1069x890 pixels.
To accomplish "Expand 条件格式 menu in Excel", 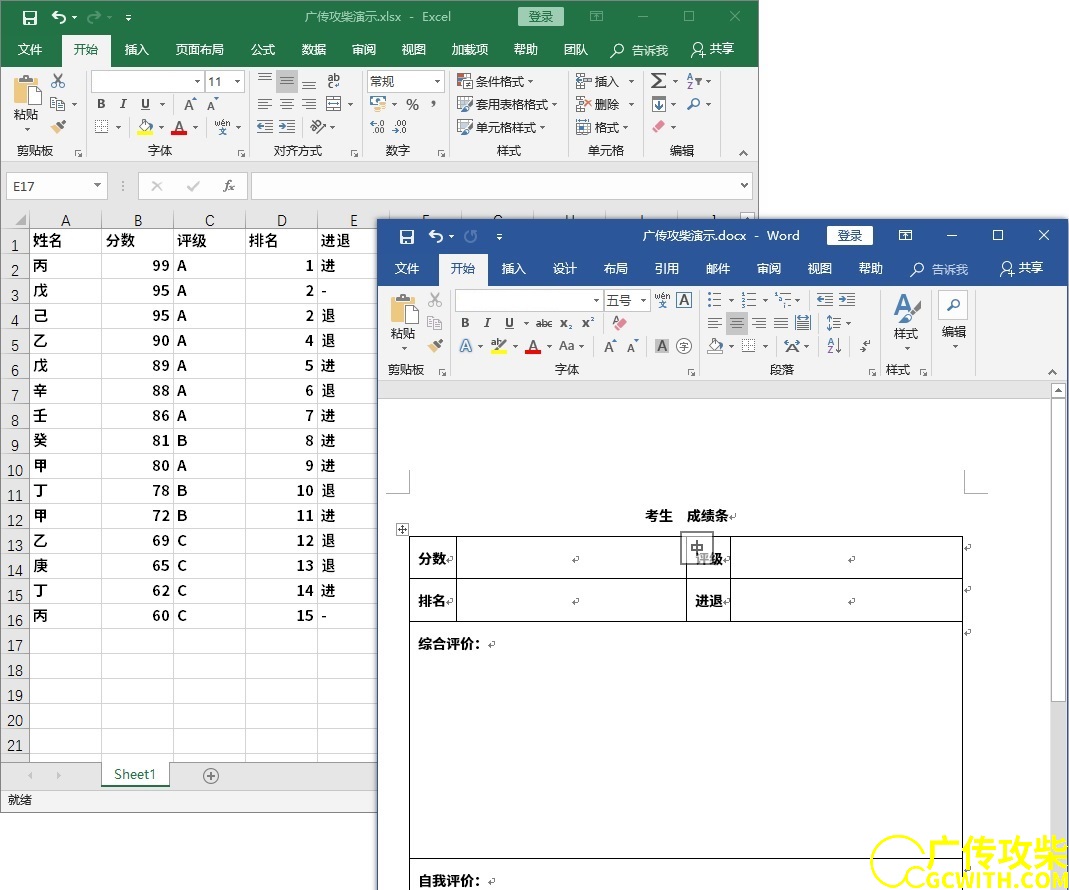I will click(x=496, y=81).
